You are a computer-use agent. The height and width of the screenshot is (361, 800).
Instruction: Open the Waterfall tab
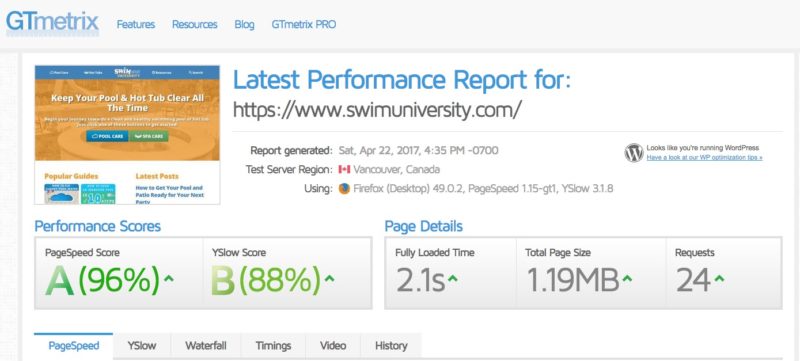click(x=206, y=346)
